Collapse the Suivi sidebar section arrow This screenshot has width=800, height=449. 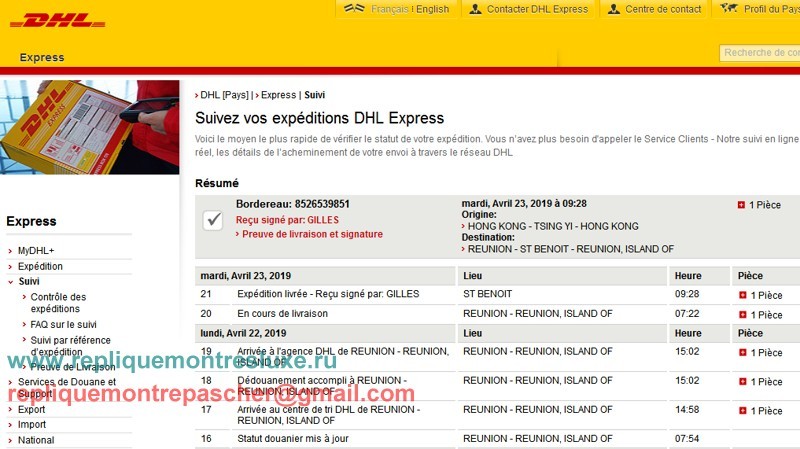(x=10, y=282)
